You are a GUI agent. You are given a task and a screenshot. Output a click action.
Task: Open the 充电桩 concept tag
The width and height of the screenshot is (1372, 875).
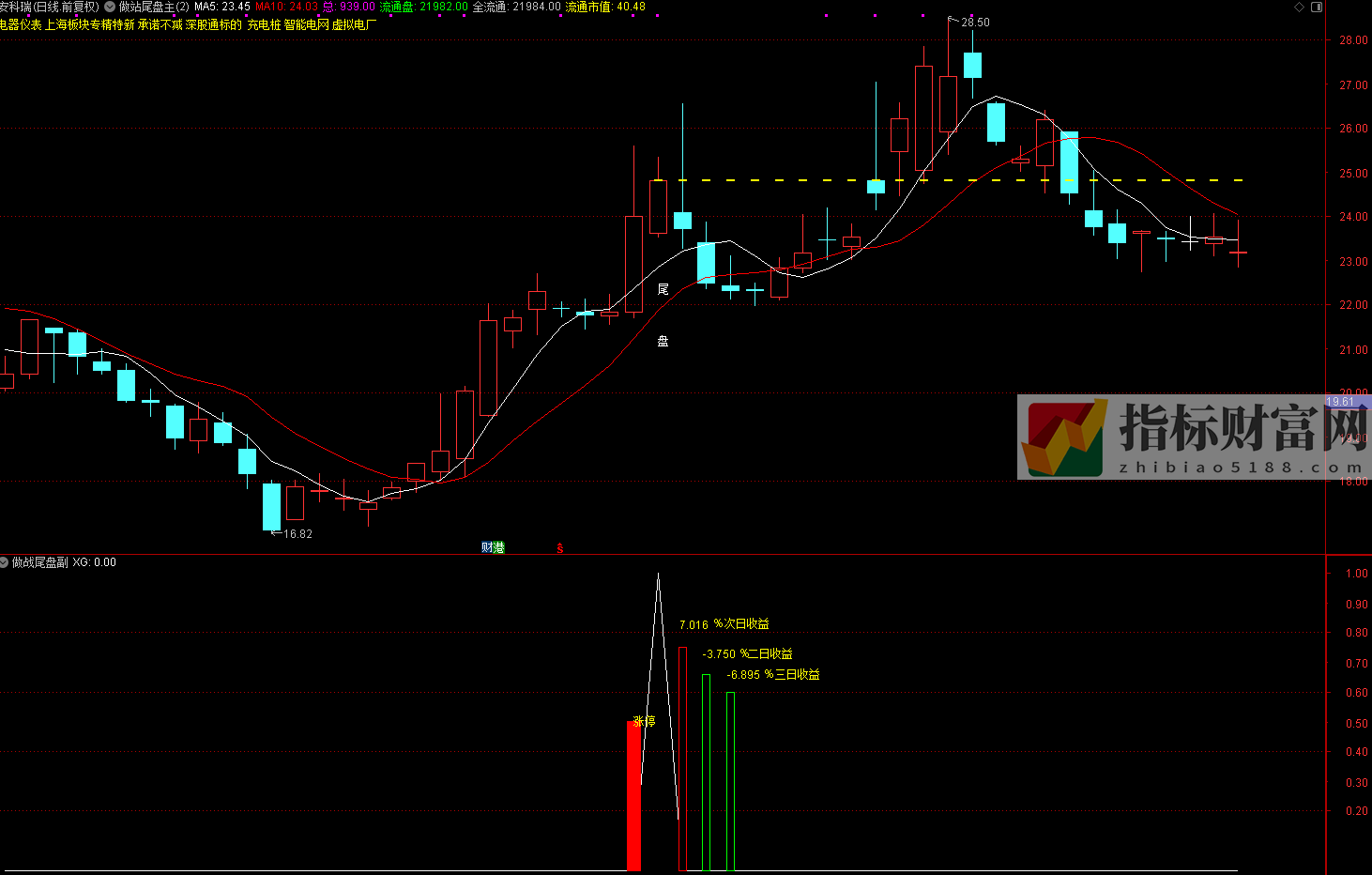tap(264, 24)
